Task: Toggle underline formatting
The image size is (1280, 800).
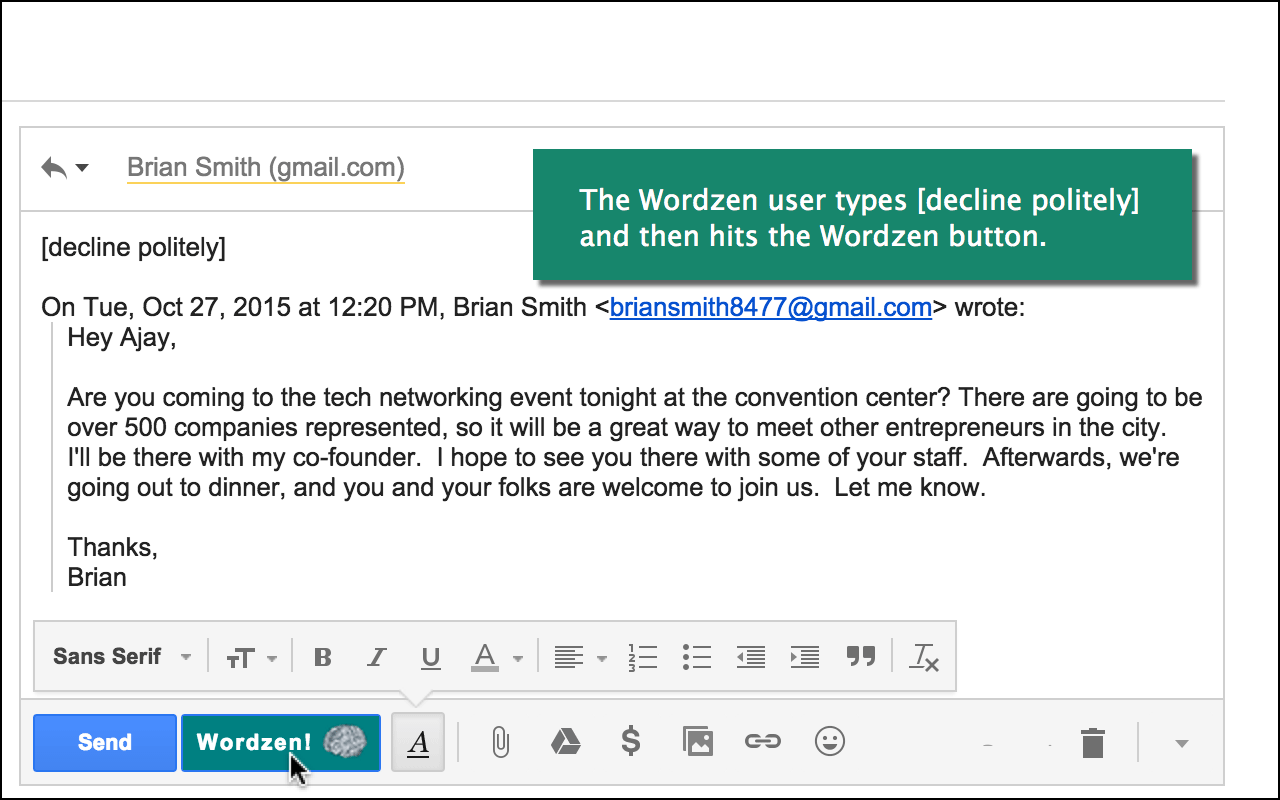Action: point(430,657)
